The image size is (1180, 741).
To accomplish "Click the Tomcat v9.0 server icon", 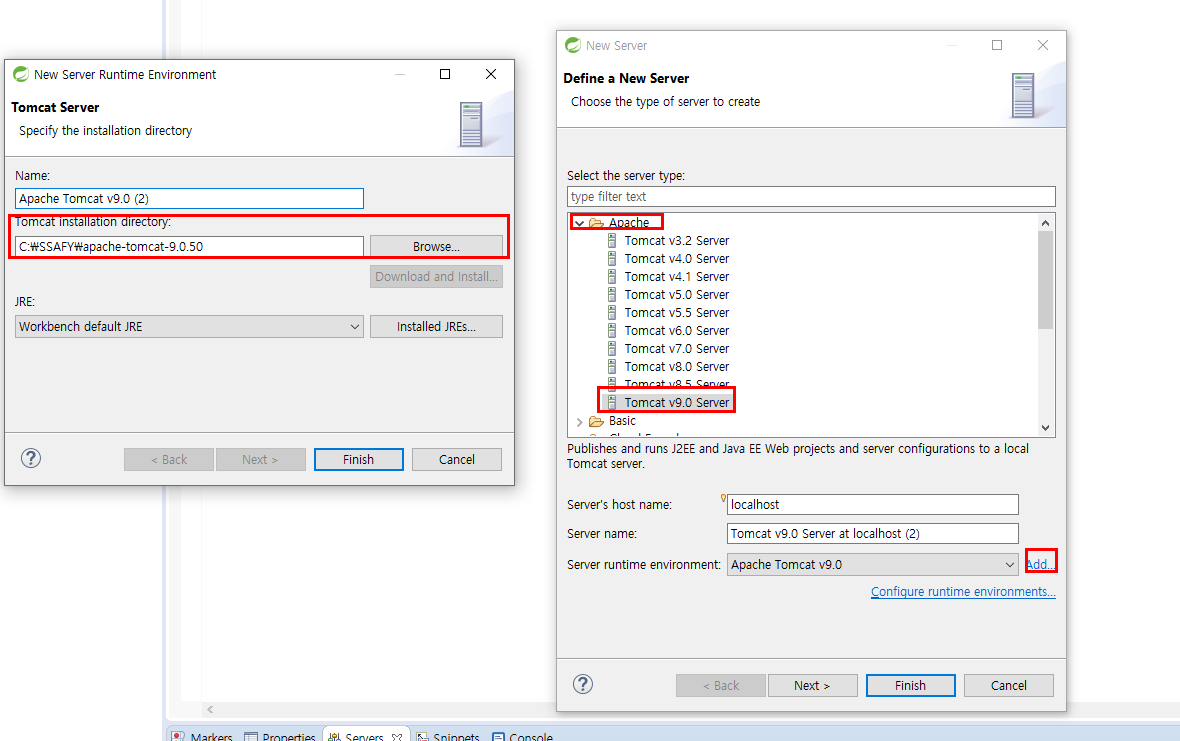I will (612, 402).
